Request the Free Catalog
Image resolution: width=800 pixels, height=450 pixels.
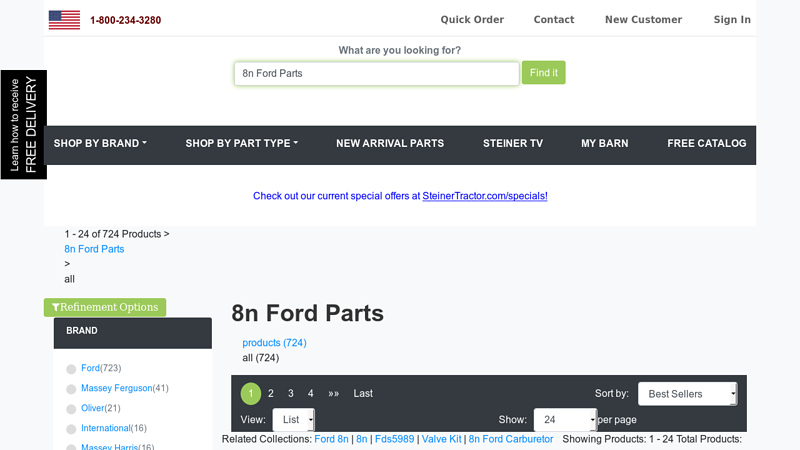[707, 143]
